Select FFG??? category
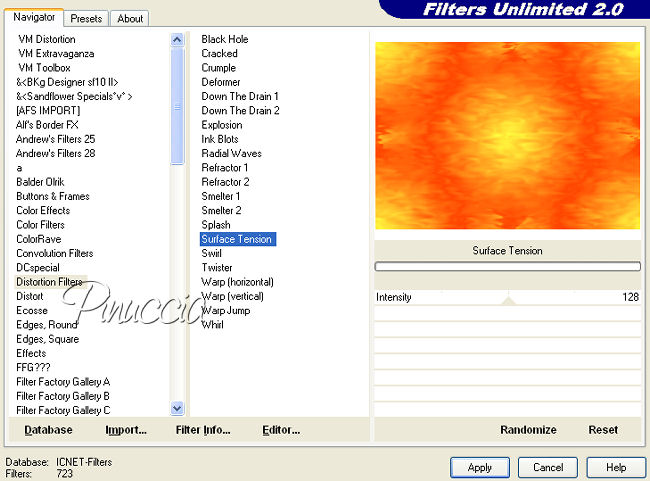Image resolution: width=650 pixels, height=481 pixels. pos(33,367)
